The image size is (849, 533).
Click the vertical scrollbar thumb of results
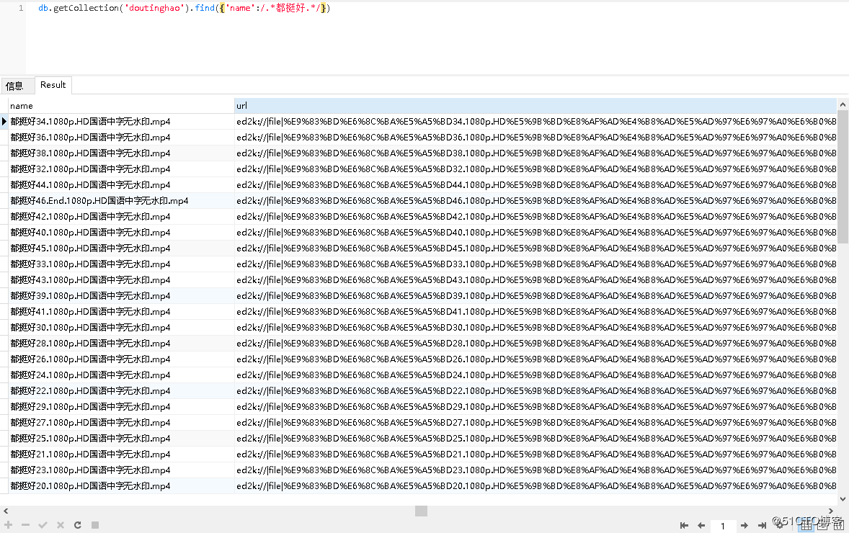pos(843,175)
